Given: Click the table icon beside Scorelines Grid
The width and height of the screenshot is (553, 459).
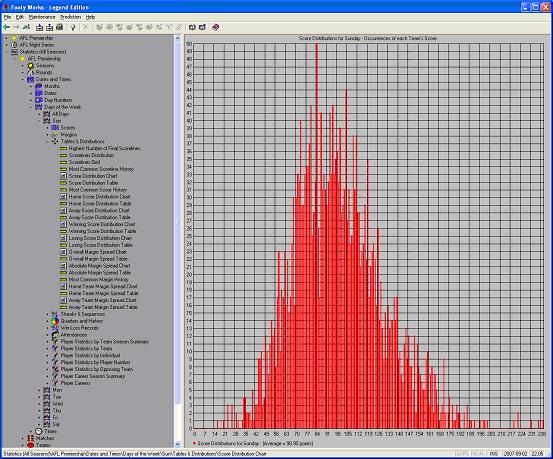Looking at the screenshot, I should pos(63,162).
